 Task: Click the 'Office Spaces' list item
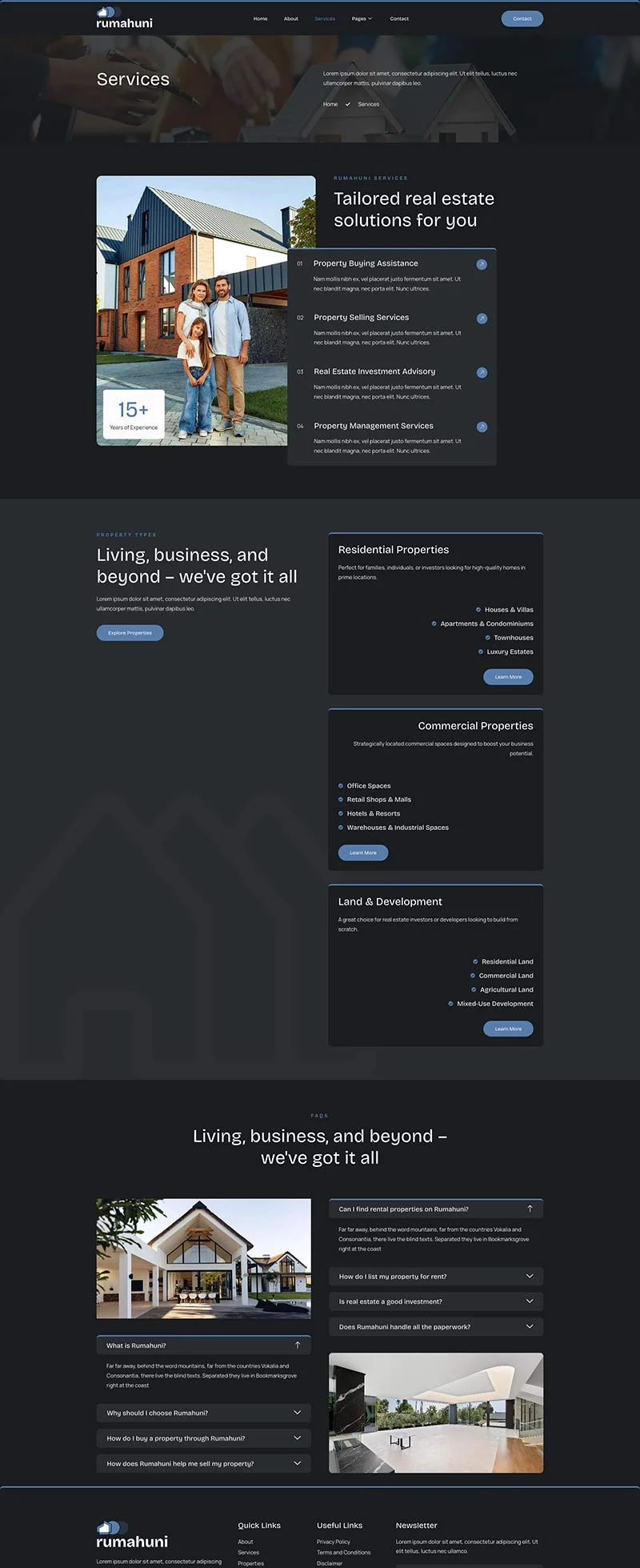tap(365, 786)
